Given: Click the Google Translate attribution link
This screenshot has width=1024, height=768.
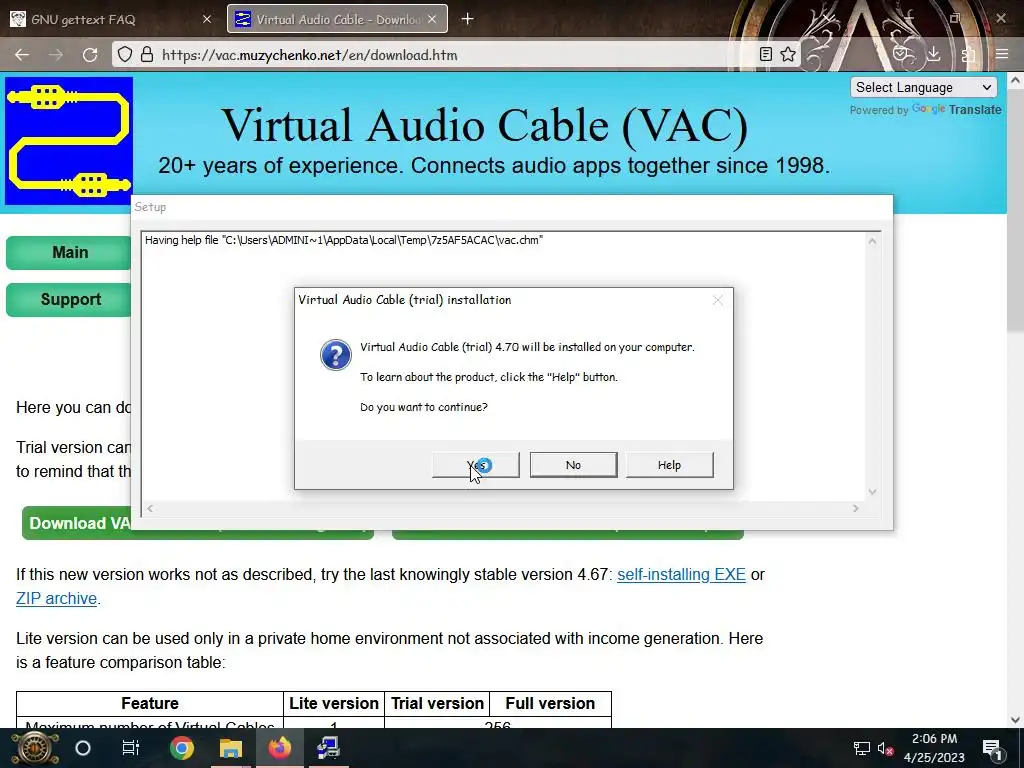Looking at the screenshot, I should click(956, 110).
